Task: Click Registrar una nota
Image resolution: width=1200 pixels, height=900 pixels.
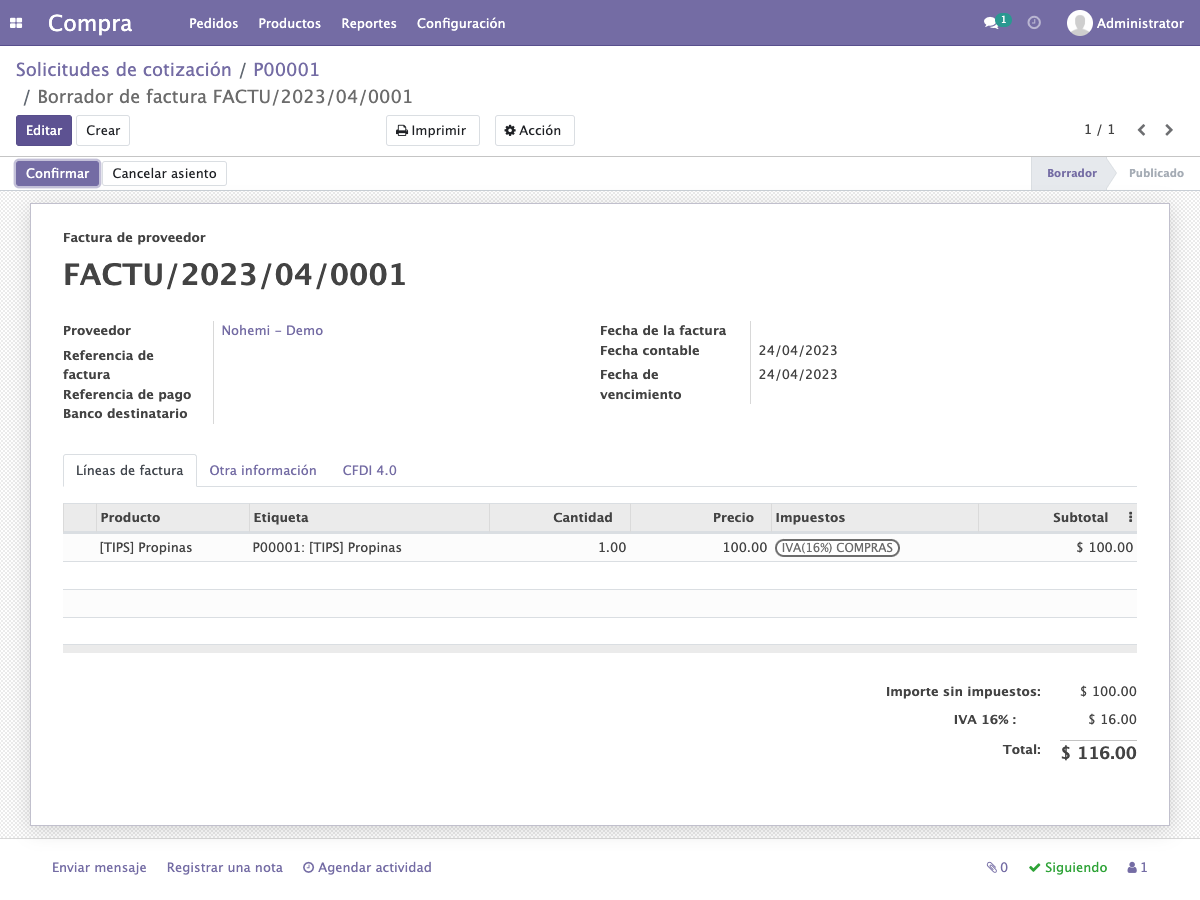Action: 225,868
